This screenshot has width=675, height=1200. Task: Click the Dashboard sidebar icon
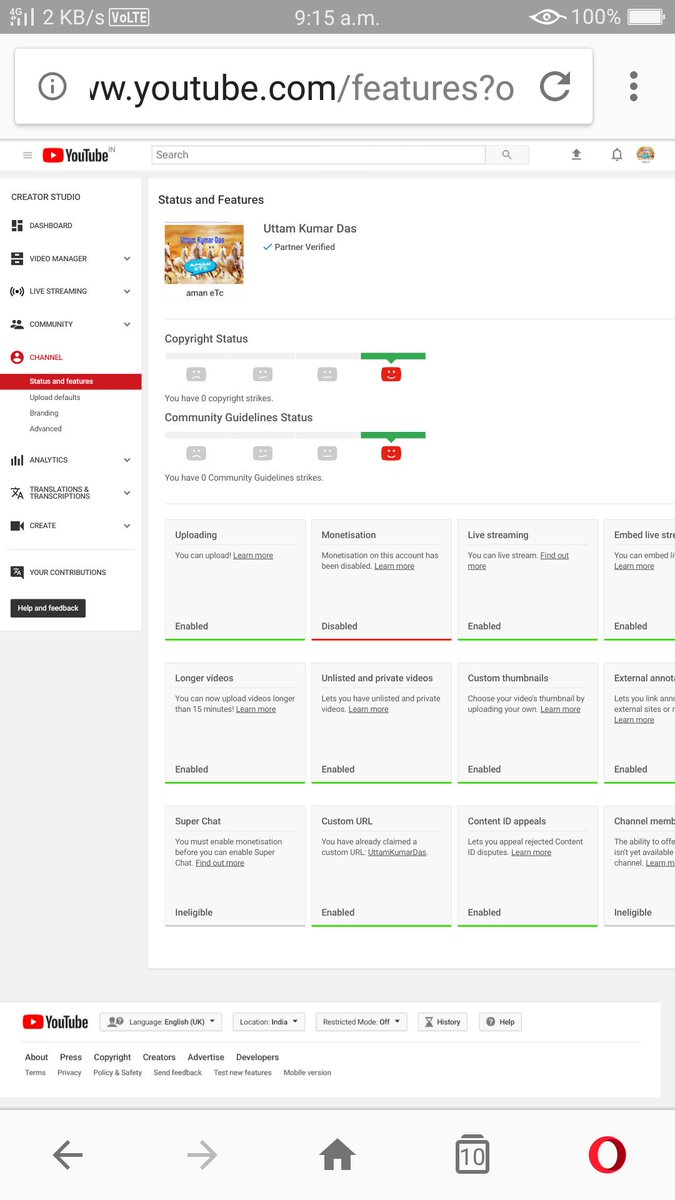[17, 226]
